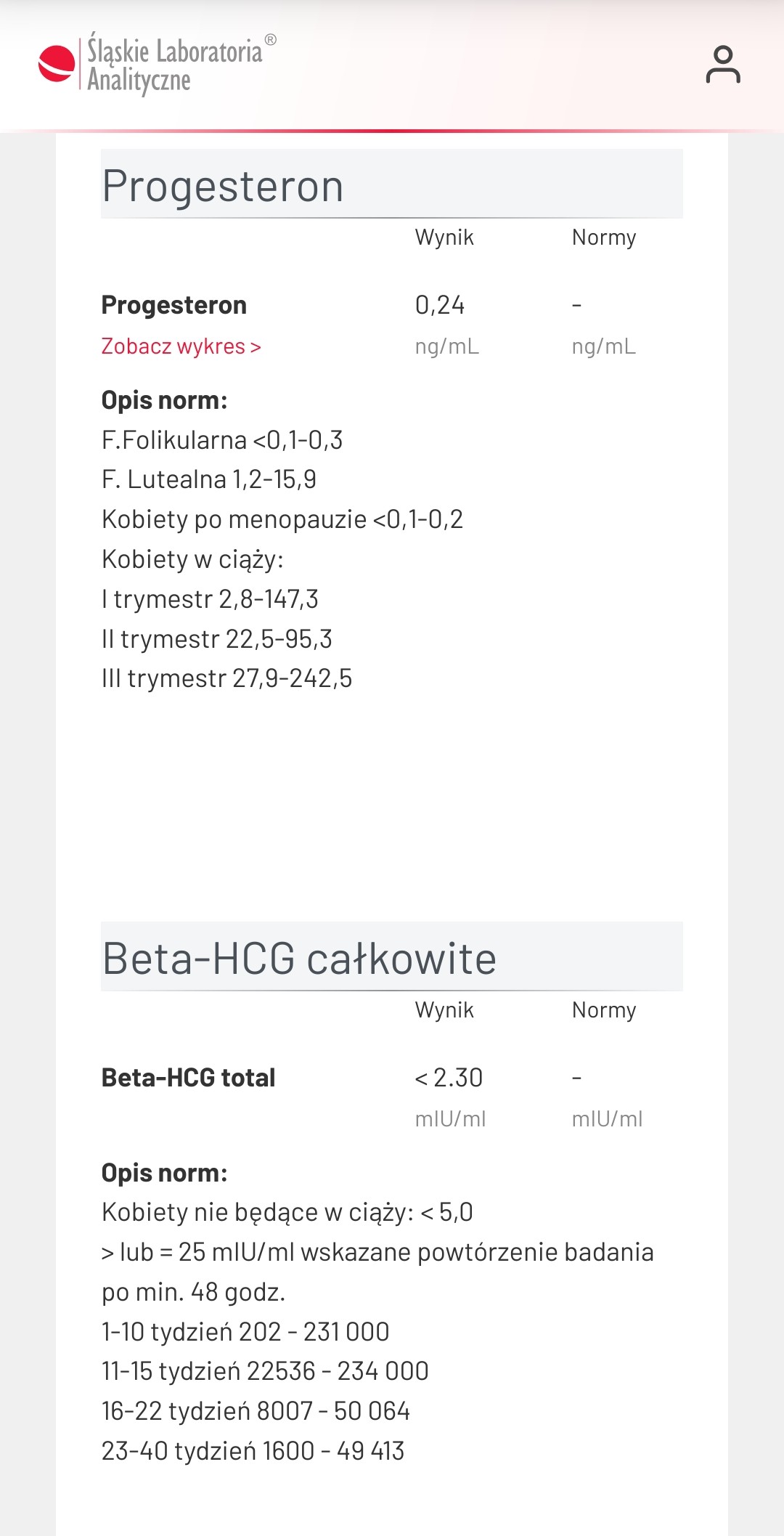Click Opis norm heading in Progesteron section
This screenshot has width=784, height=1536.
point(165,400)
